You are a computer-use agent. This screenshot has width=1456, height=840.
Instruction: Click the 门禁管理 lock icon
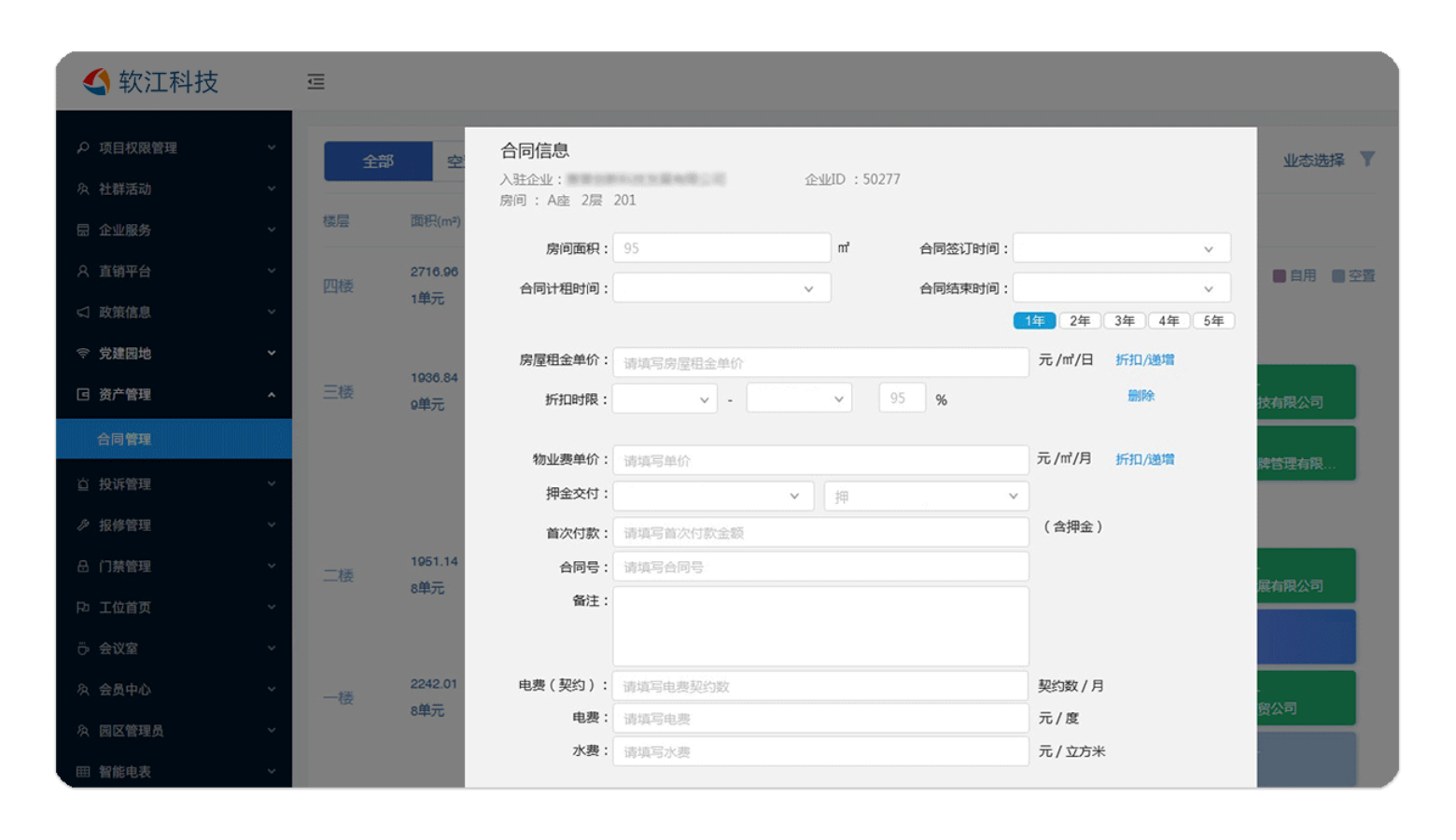pos(83,566)
